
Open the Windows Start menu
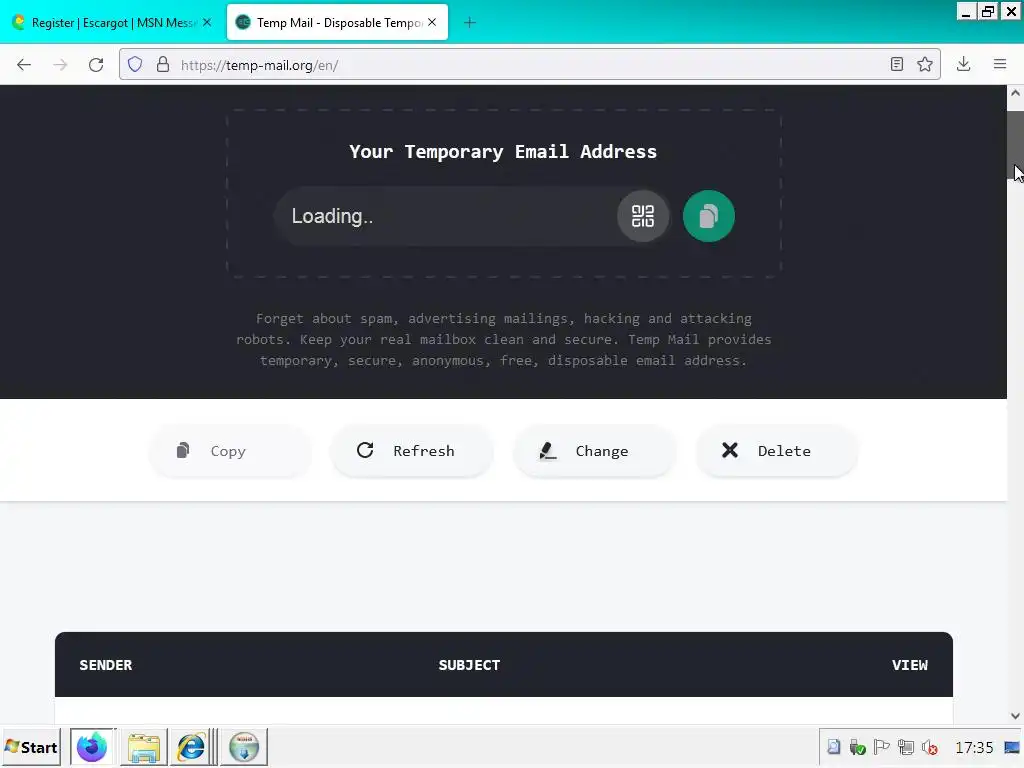point(31,747)
